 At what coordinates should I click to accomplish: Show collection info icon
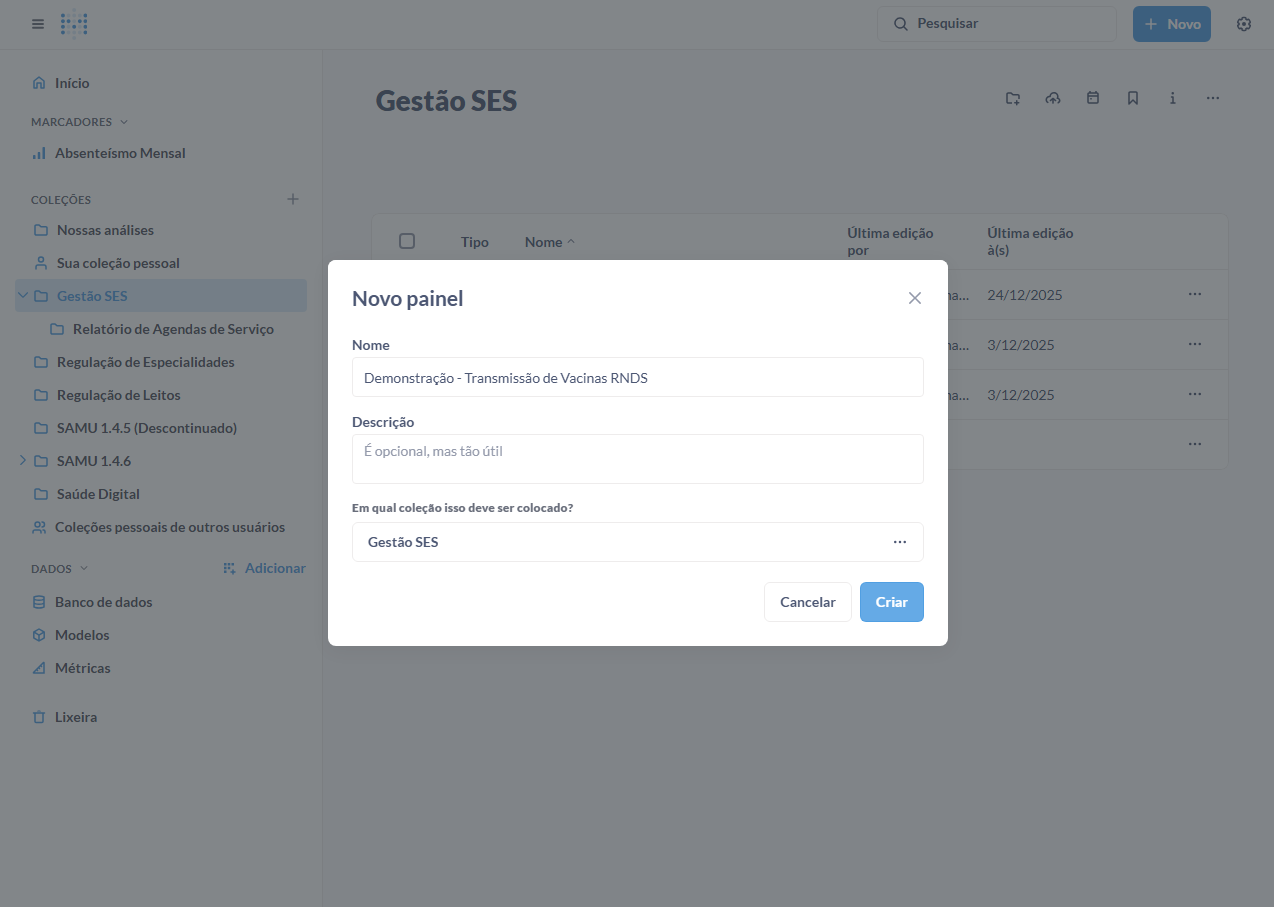1173,98
